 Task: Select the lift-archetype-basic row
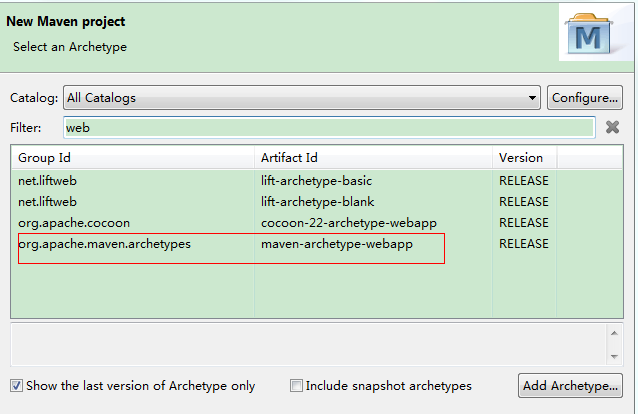(x=317, y=180)
